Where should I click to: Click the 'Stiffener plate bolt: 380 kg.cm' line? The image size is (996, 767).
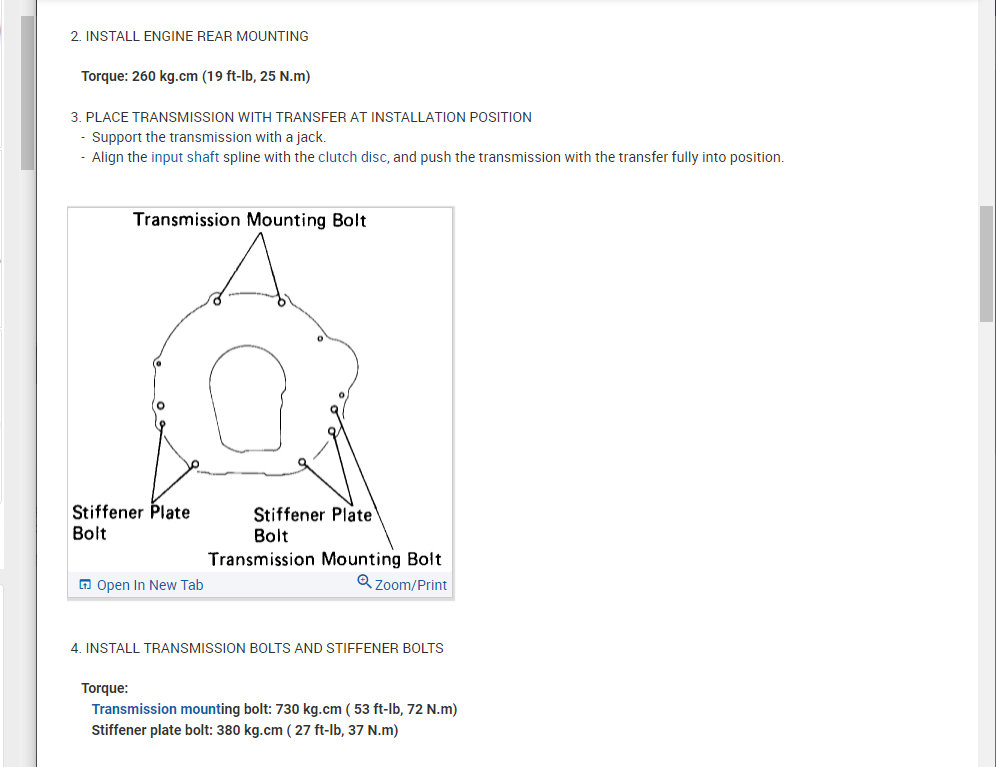pyautogui.click(x=245, y=730)
